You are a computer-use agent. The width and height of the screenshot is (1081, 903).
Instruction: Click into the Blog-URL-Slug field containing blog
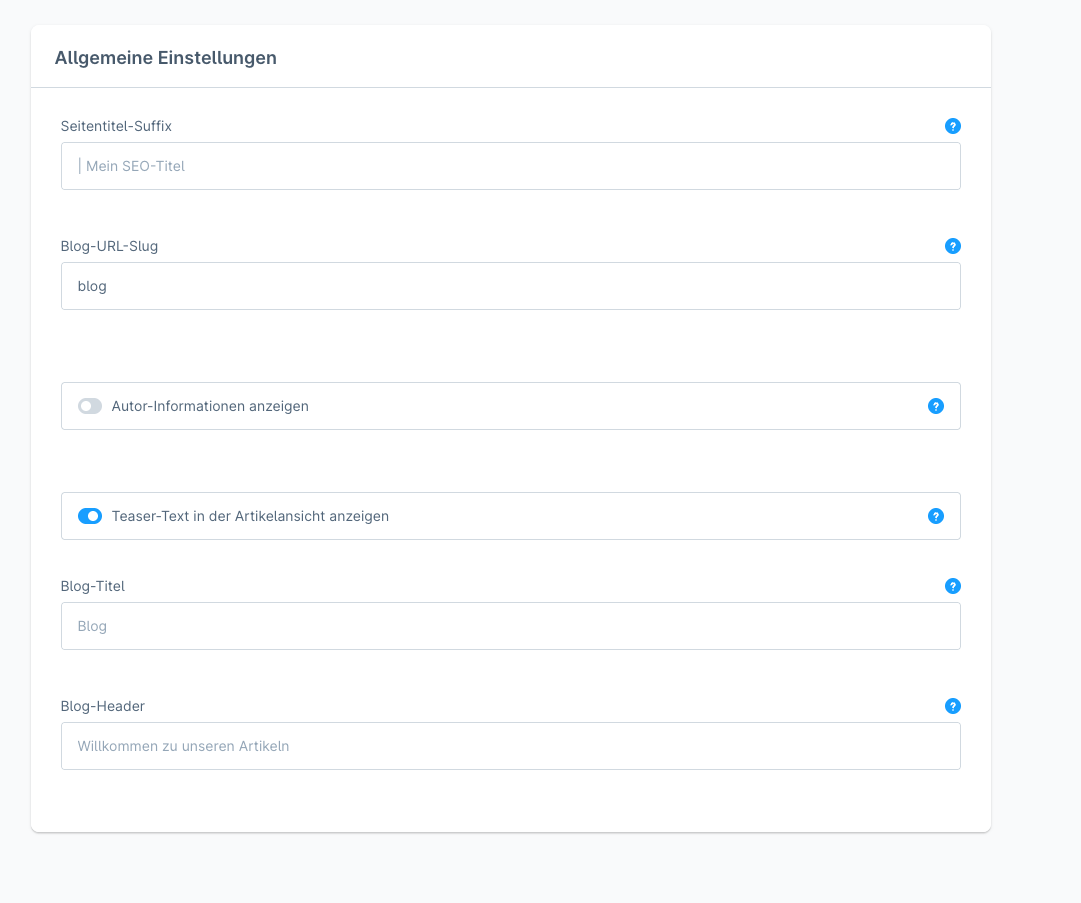[x=510, y=286]
